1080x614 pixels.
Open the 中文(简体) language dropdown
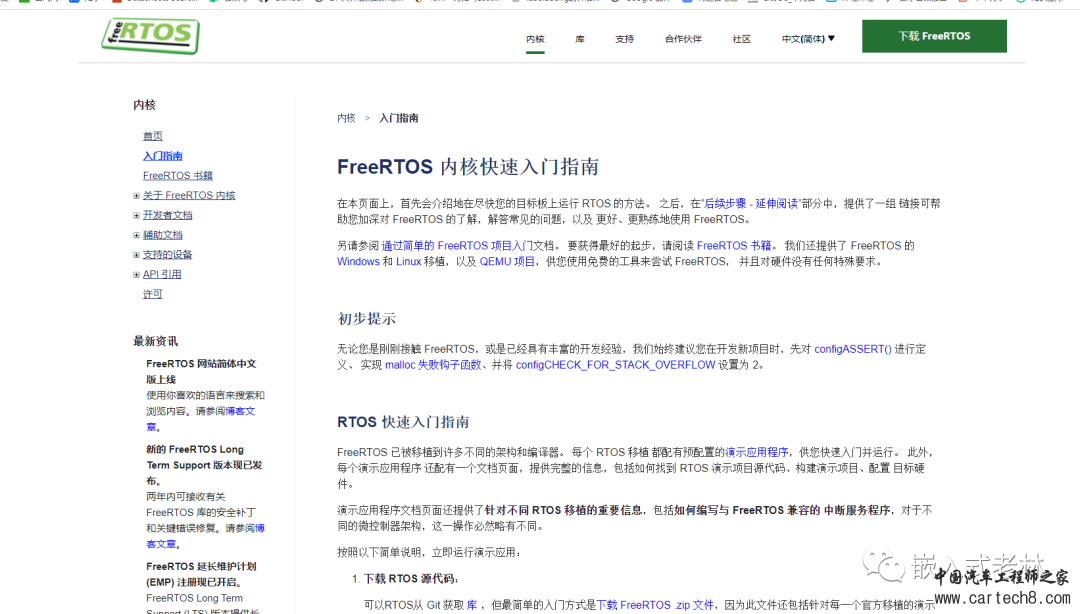(x=808, y=39)
